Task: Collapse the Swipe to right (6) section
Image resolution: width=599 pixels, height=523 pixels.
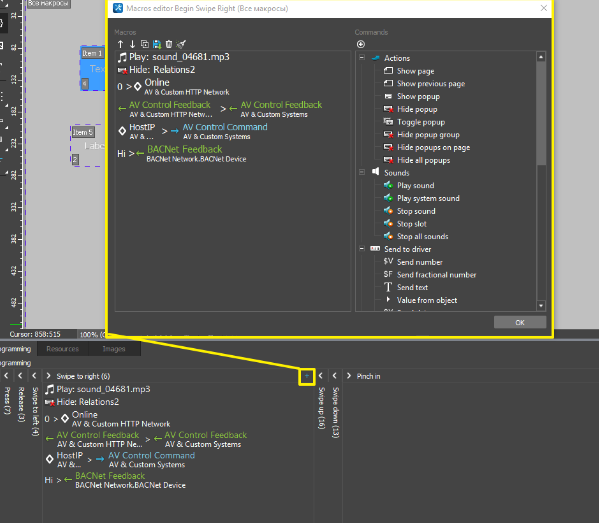Action: pos(49,376)
